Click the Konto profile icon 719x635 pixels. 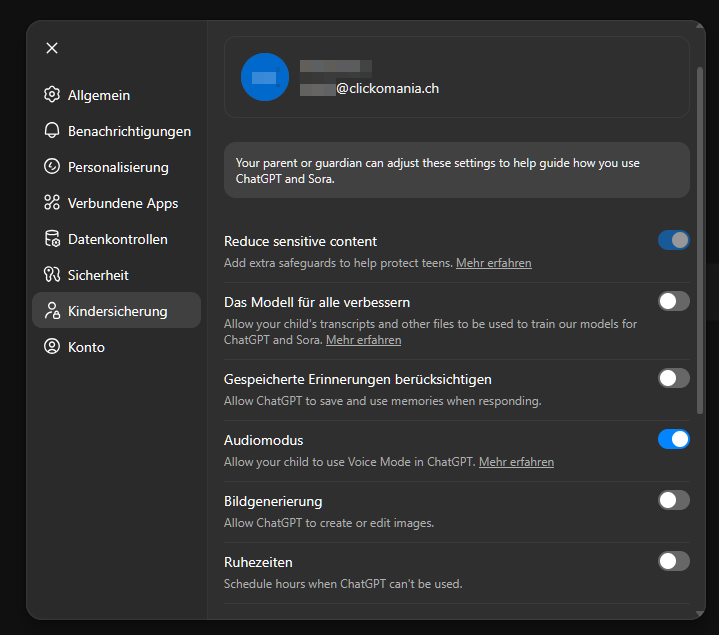[x=52, y=347]
